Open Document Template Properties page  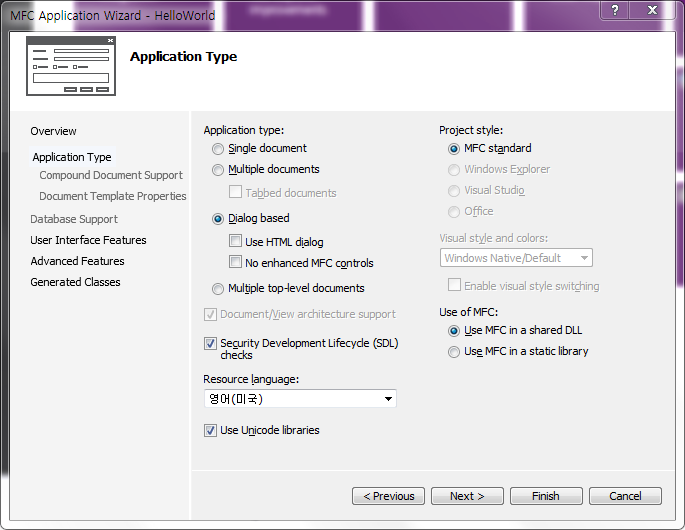coord(113,196)
